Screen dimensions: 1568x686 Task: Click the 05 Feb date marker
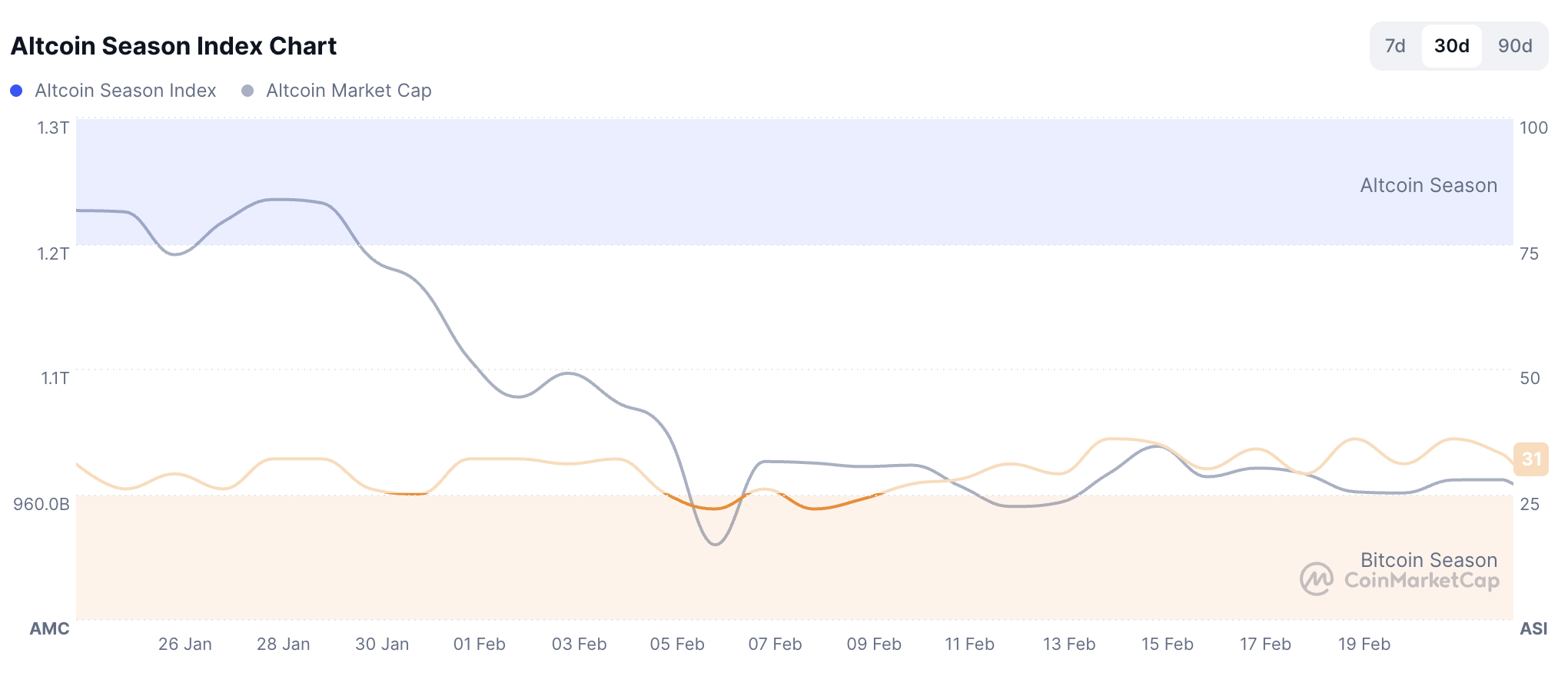[x=677, y=645]
